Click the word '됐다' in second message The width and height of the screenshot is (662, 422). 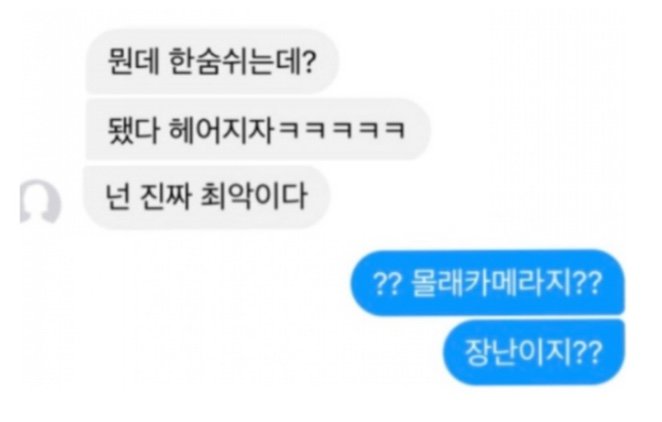(133, 129)
